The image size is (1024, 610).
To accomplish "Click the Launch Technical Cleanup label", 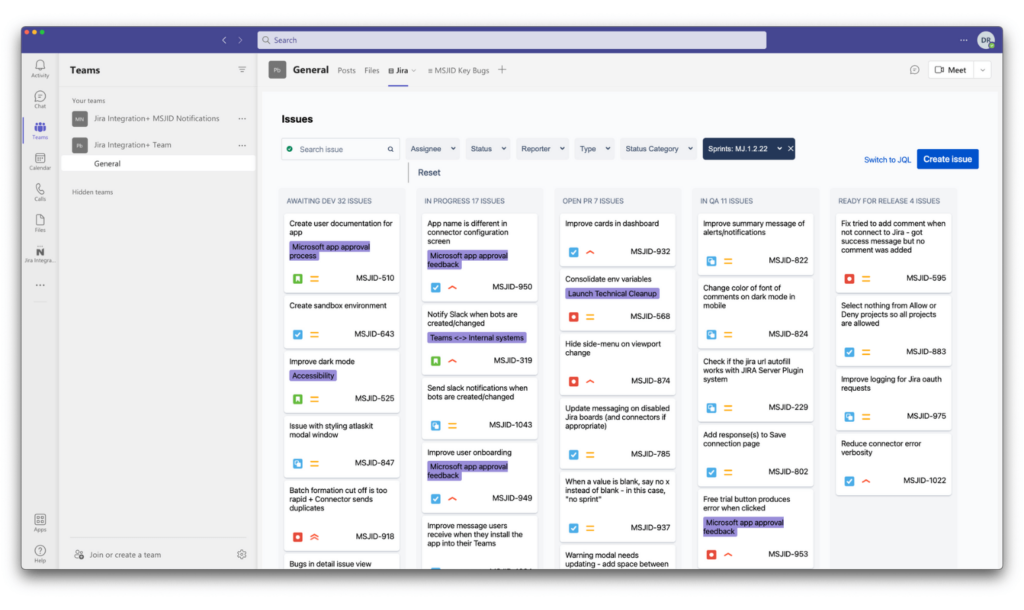I will 612,294.
